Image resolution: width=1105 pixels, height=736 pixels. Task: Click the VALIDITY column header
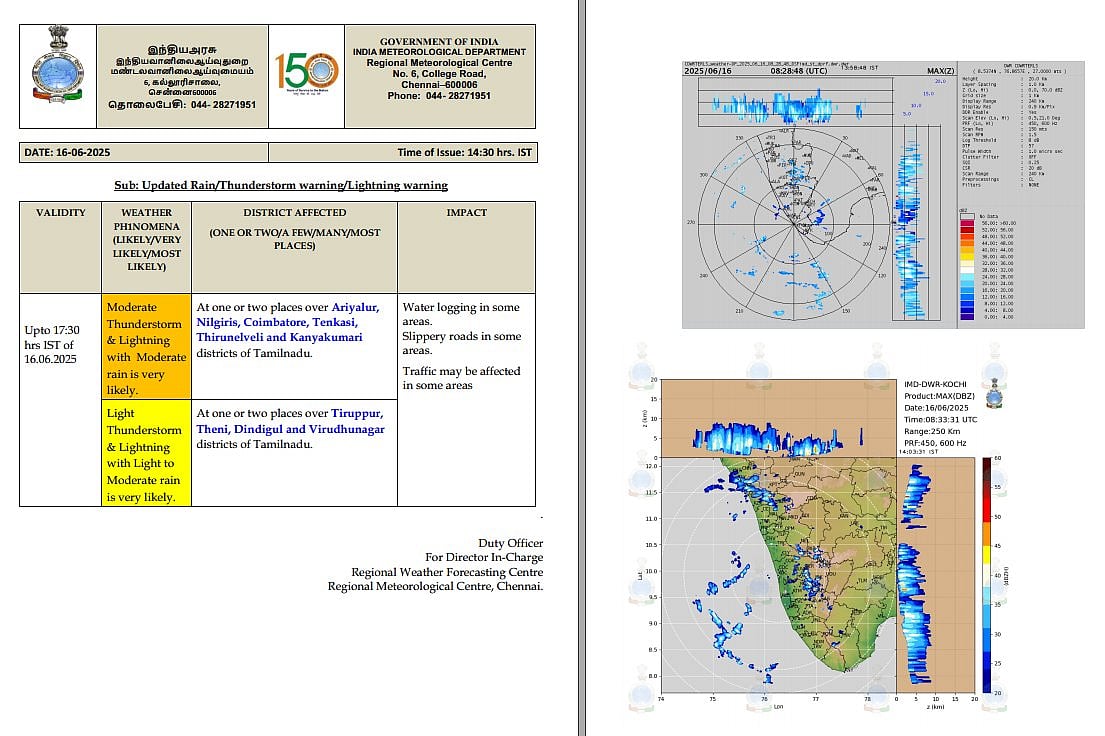[x=61, y=212]
